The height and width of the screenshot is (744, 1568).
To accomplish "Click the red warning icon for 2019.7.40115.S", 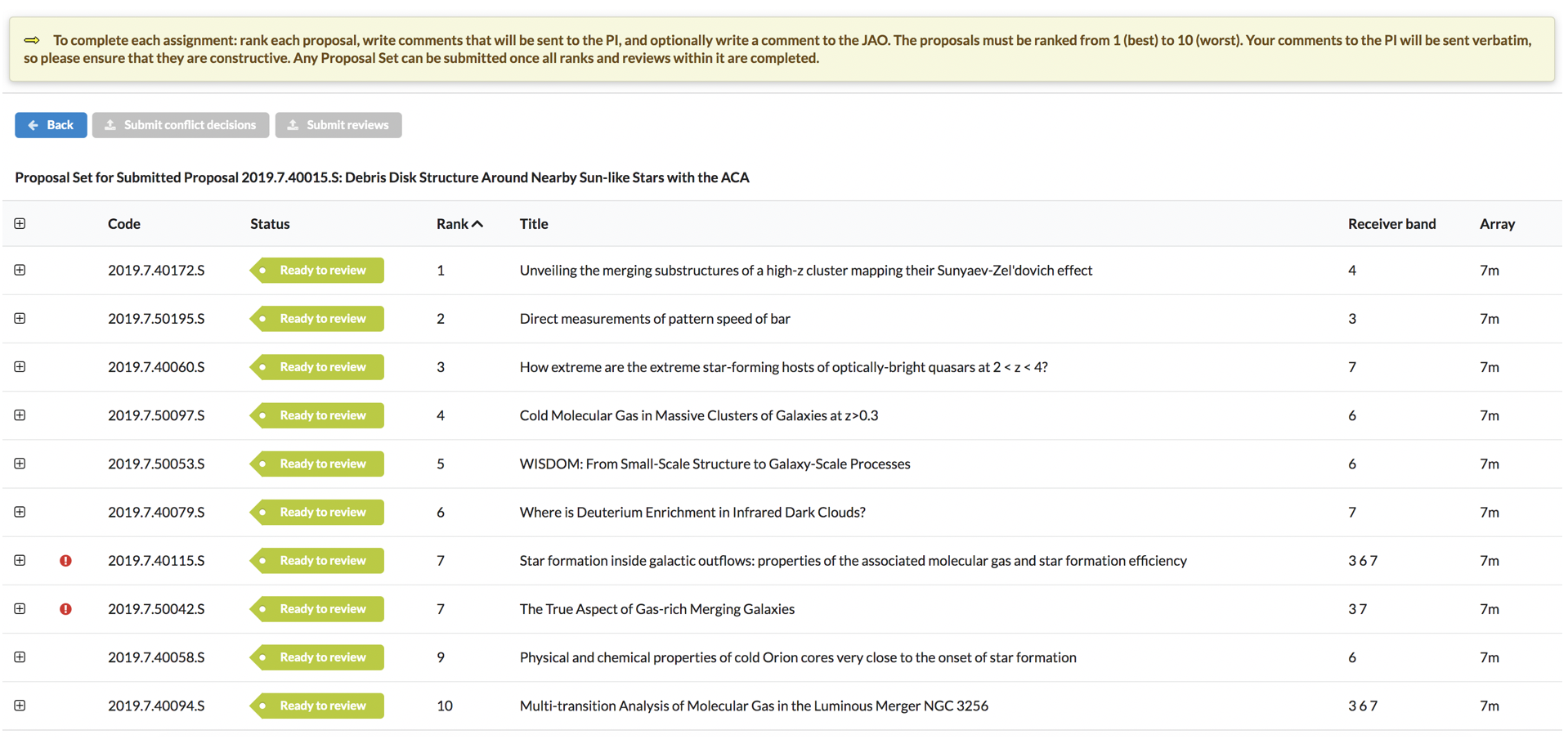I will 65,561.
